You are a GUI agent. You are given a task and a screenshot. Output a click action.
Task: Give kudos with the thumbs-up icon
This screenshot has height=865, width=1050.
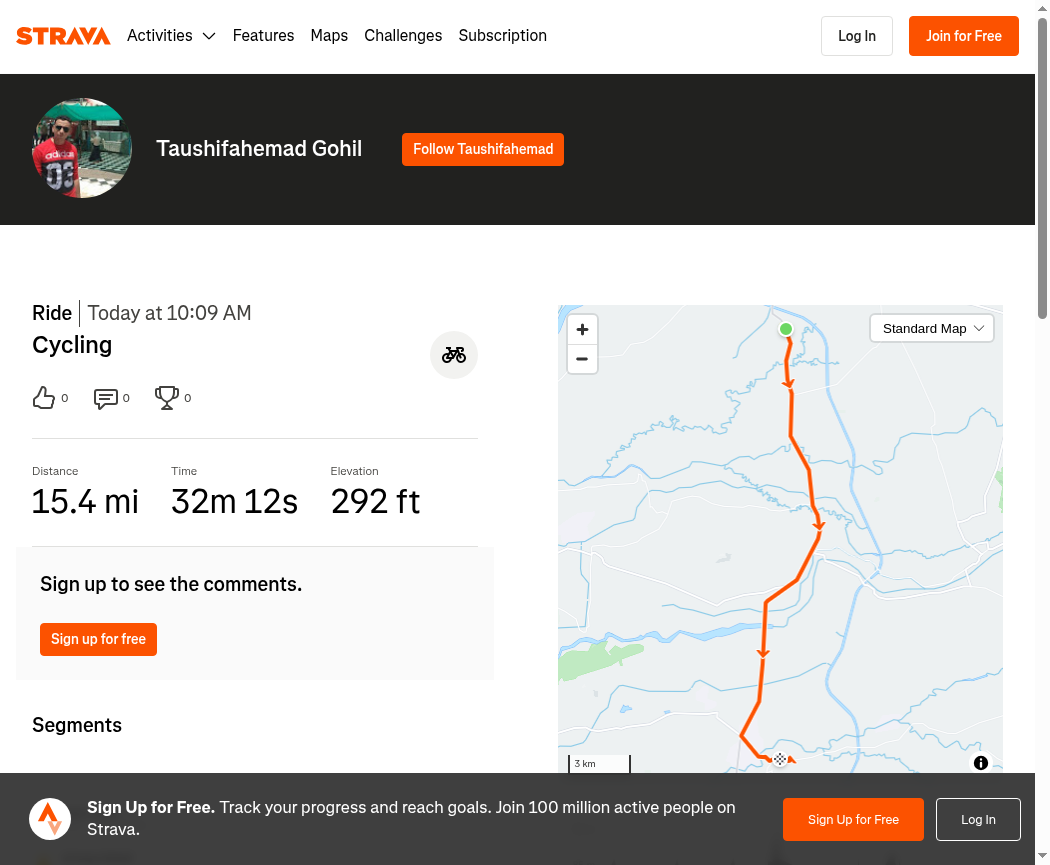point(44,398)
